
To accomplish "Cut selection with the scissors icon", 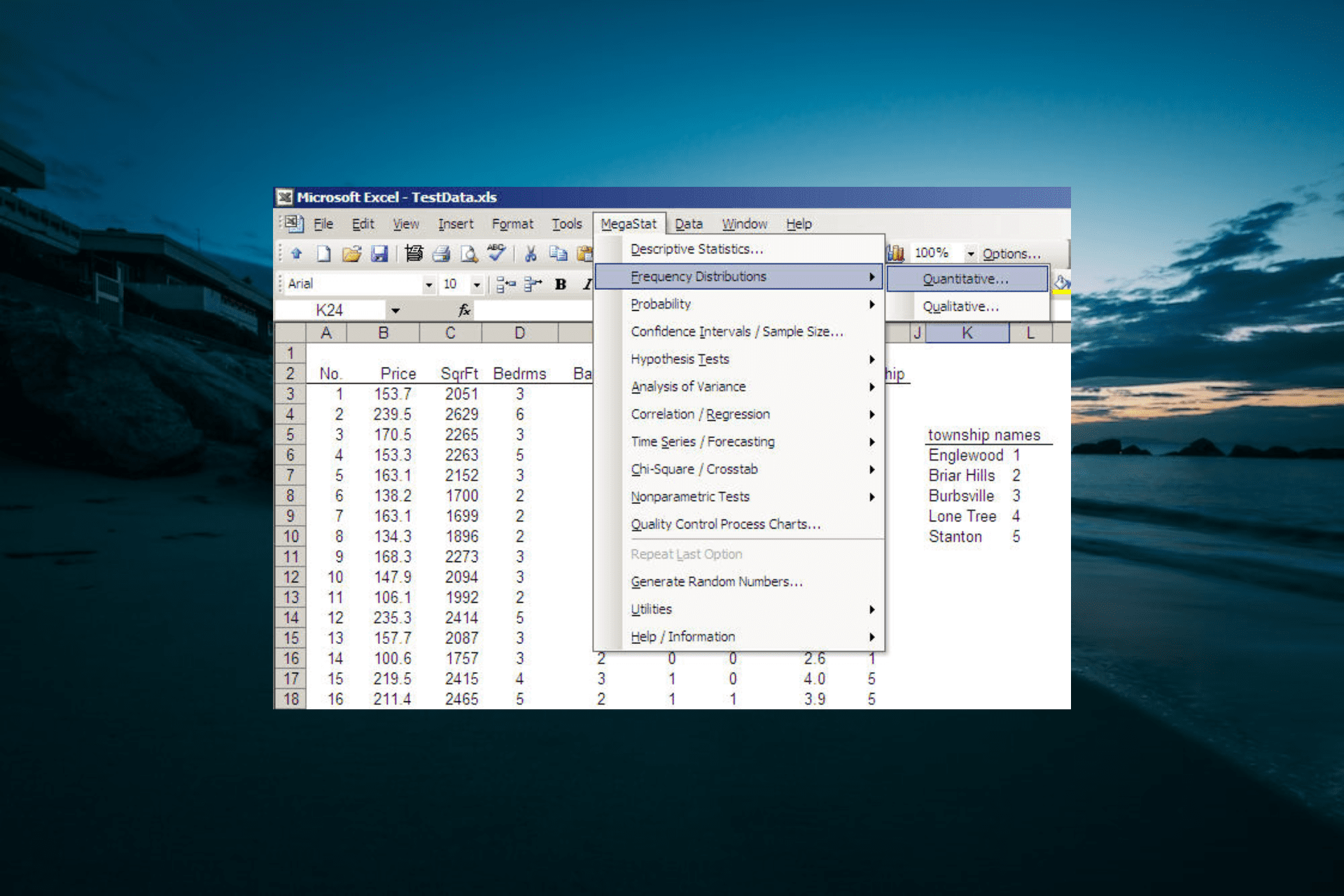I will pos(531,253).
